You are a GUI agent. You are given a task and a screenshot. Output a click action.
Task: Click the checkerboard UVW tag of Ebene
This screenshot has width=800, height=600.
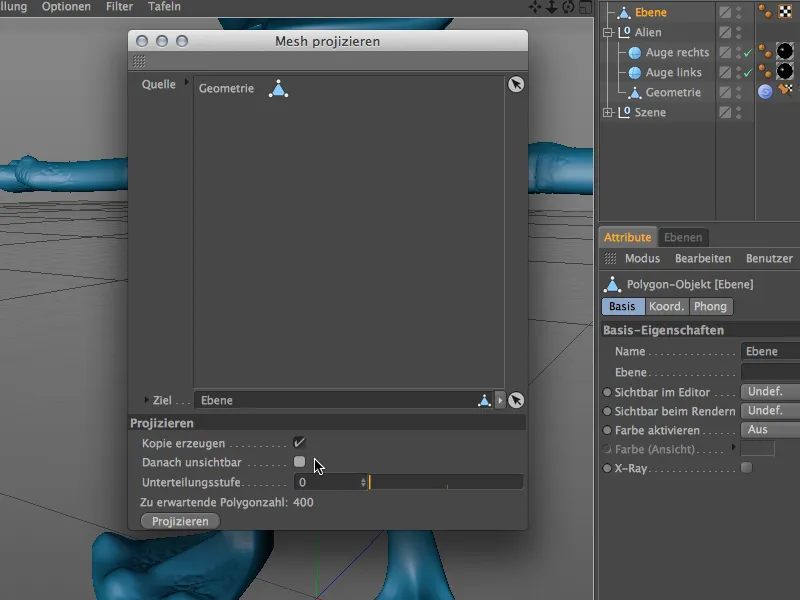[785, 11]
